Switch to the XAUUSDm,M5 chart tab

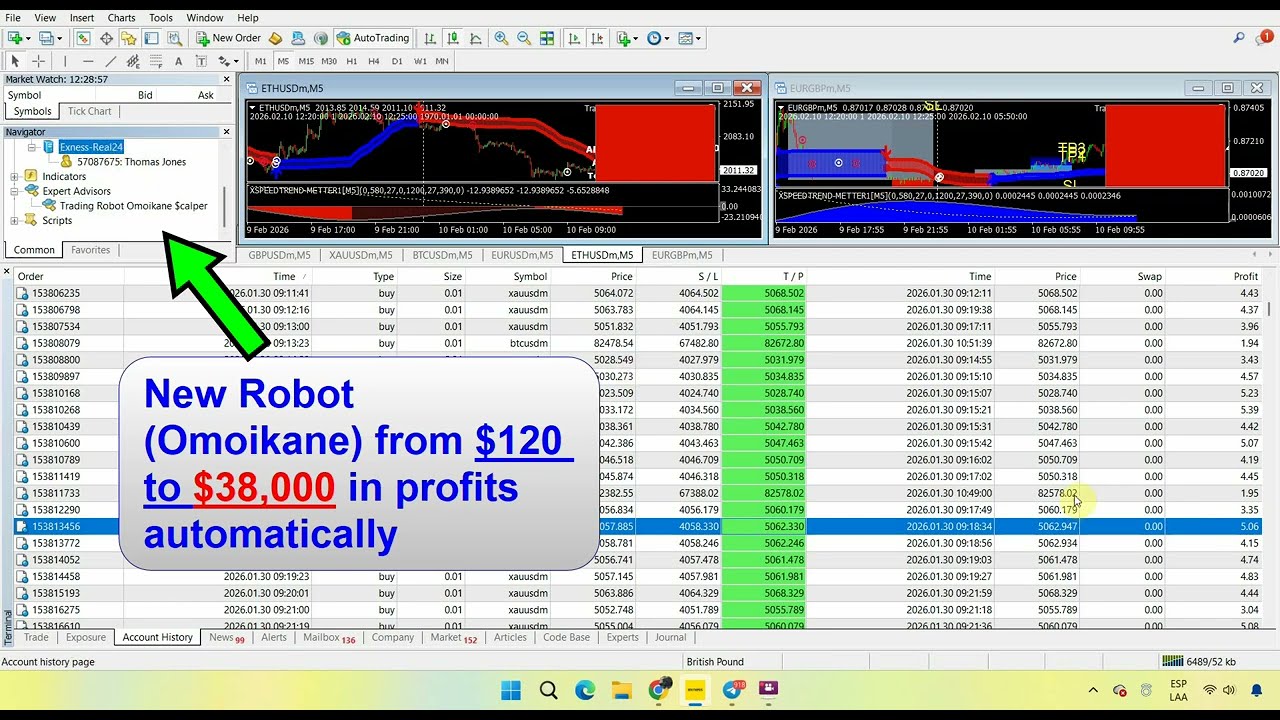click(x=362, y=255)
